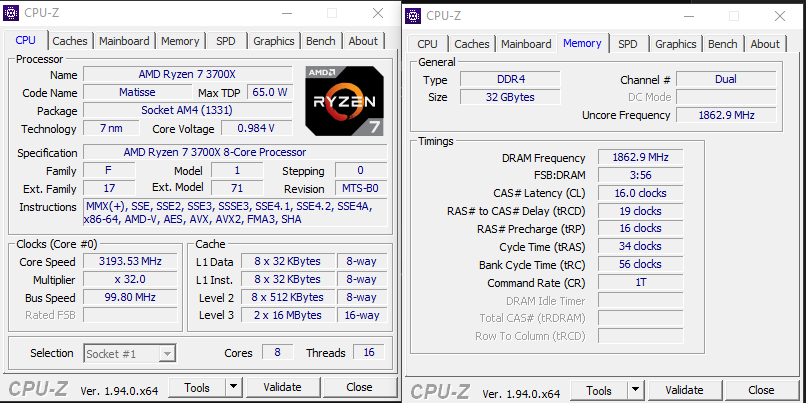806x403 pixels.
Task: Click the DRAM Frequency 1862.9 MHz value
Action: (x=640, y=158)
